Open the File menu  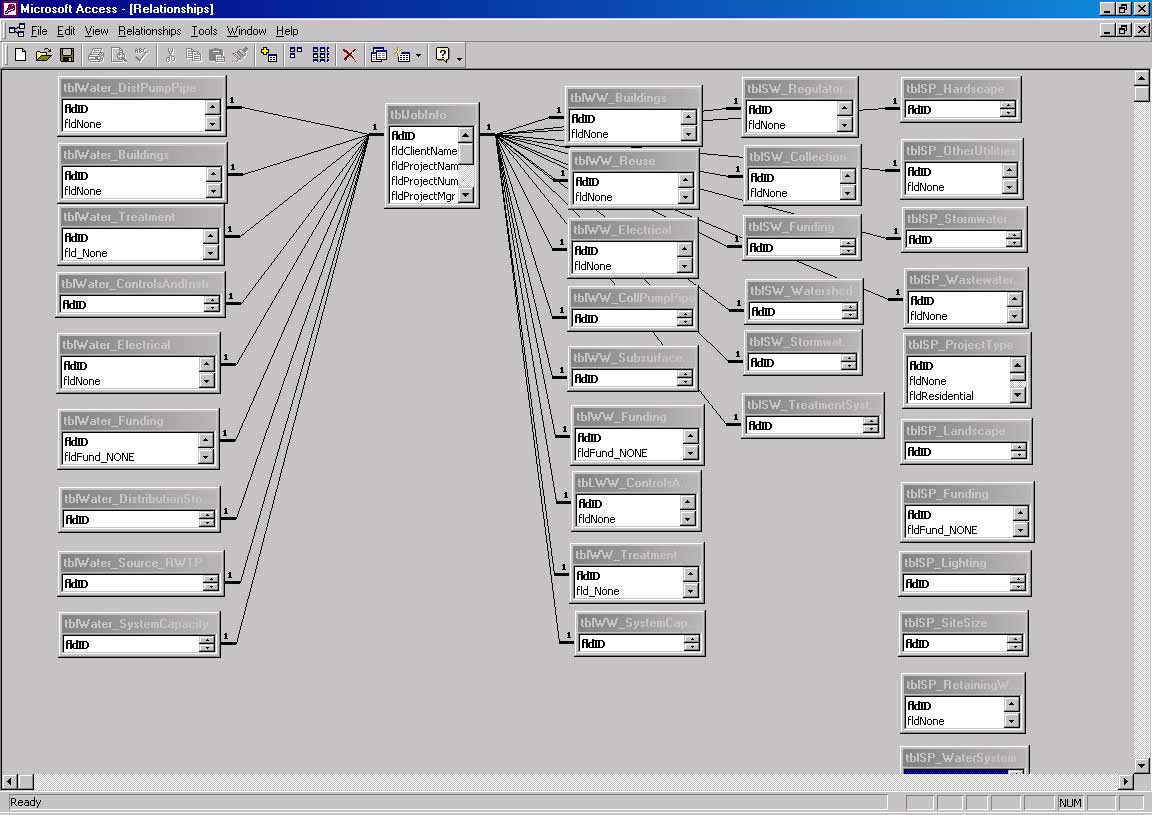pyautogui.click(x=39, y=31)
